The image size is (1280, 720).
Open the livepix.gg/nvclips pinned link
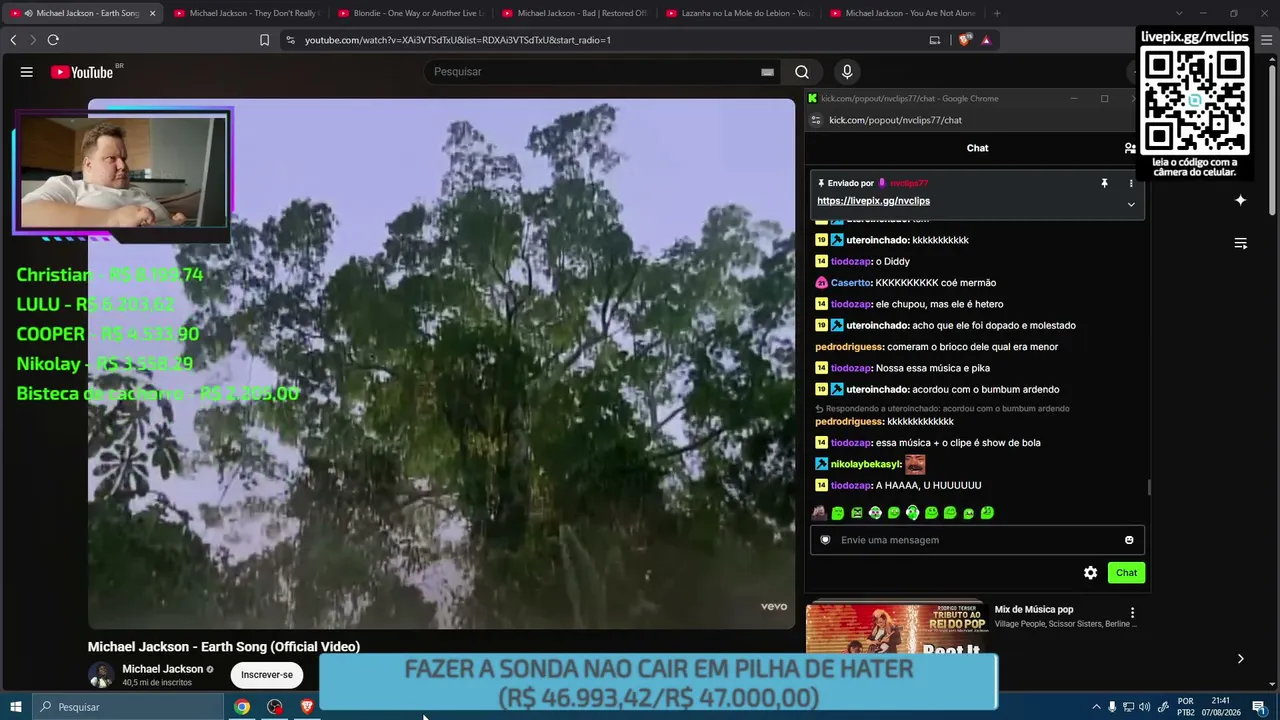(873, 201)
